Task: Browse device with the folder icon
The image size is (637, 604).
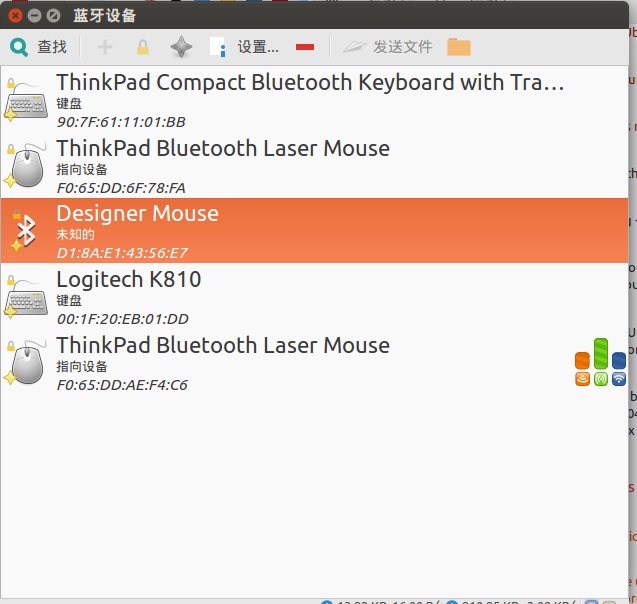Action: pos(459,47)
